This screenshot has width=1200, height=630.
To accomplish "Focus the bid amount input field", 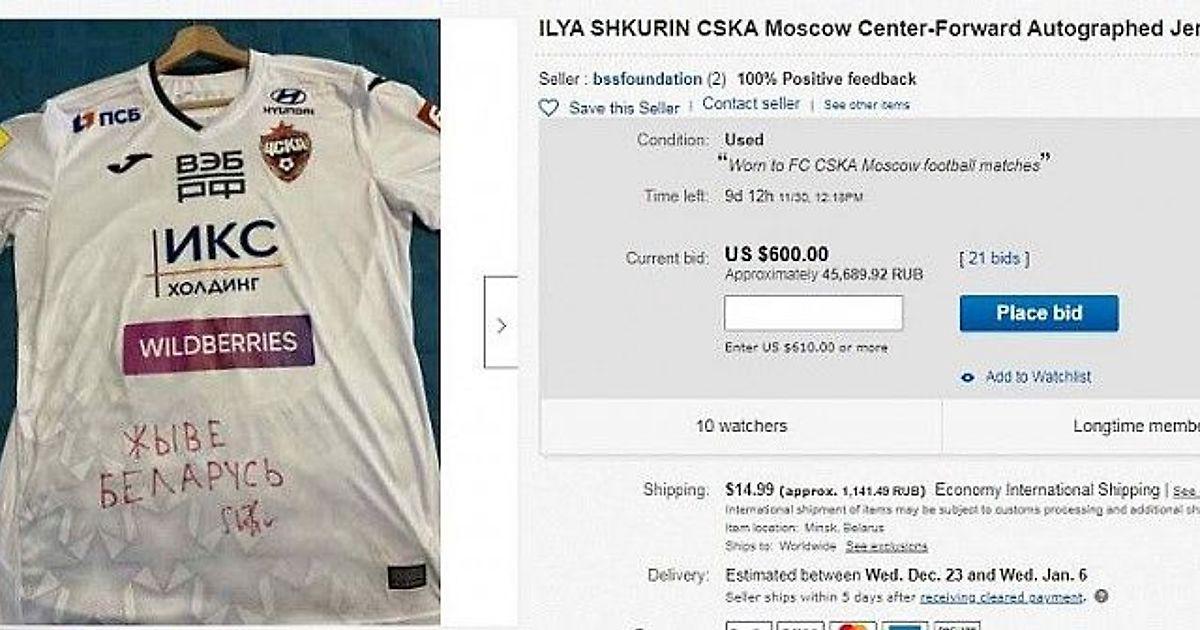I will [813, 313].
